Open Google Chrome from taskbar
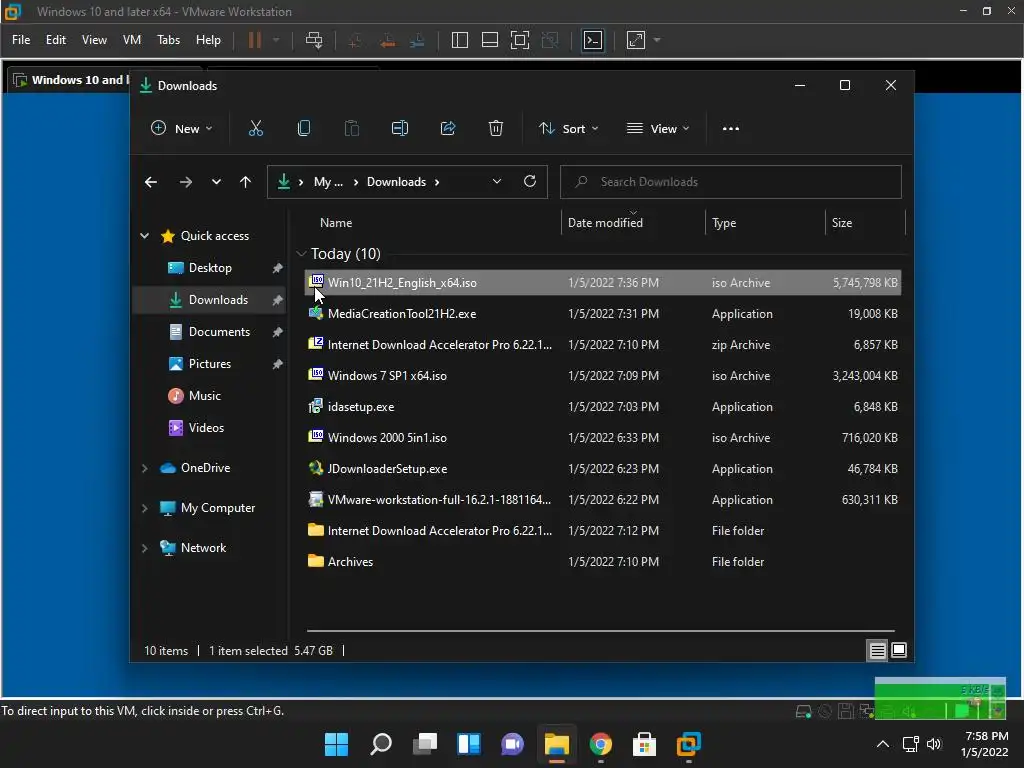Viewport: 1024px width, 768px height. coord(601,744)
